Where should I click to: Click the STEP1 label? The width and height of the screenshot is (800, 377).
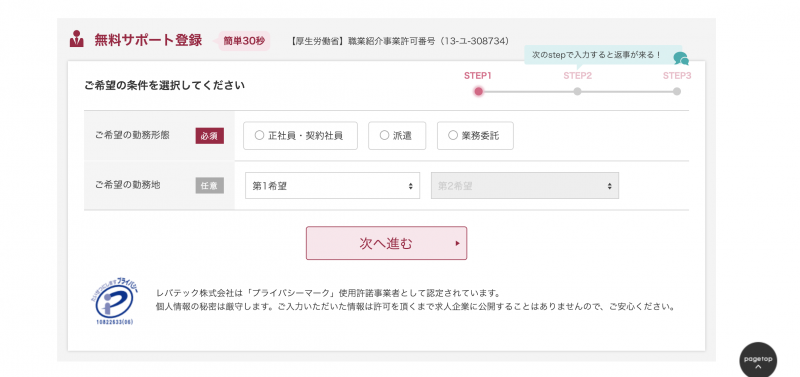(x=478, y=76)
